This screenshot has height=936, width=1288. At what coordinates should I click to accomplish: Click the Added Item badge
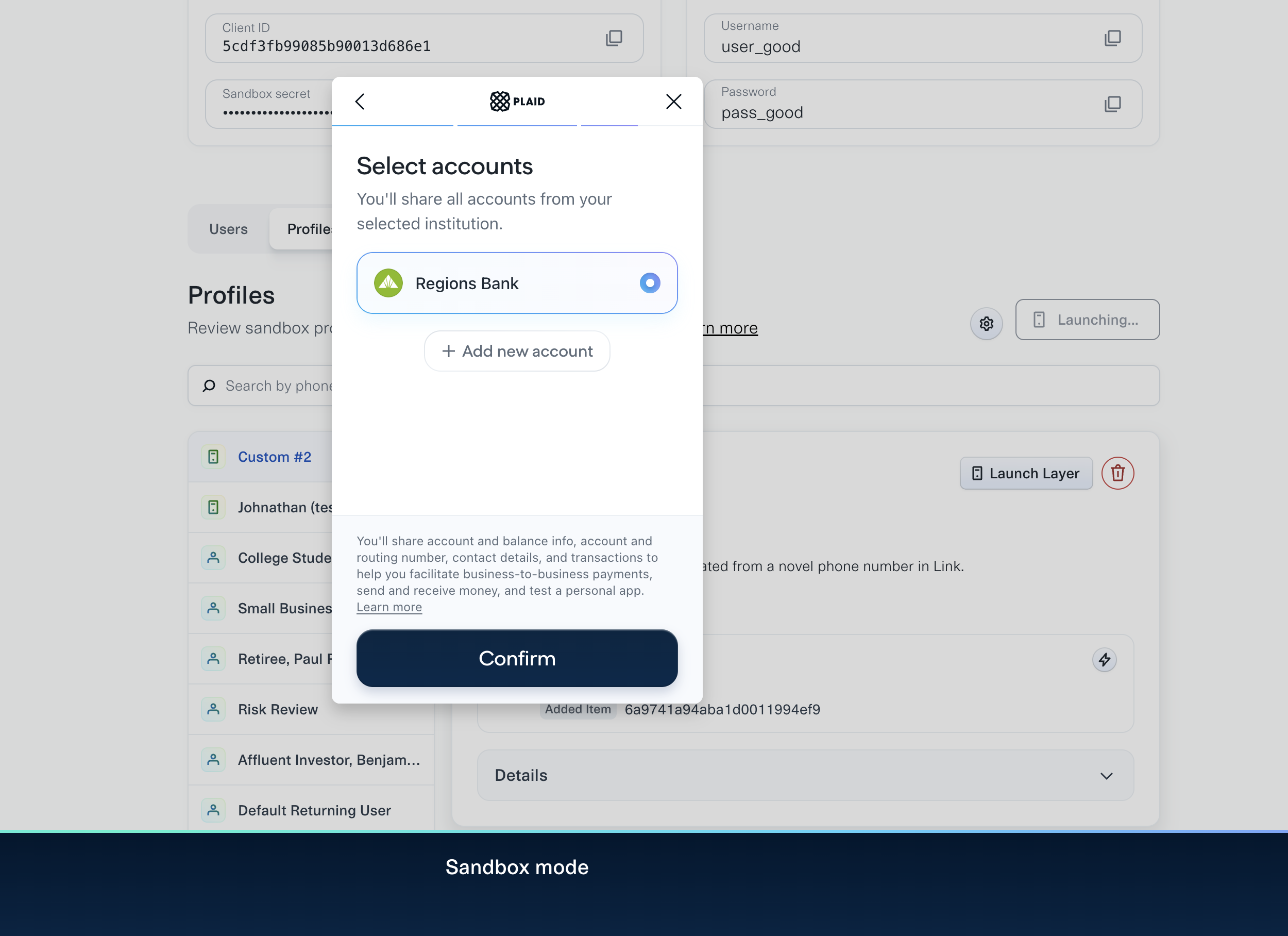coord(578,710)
